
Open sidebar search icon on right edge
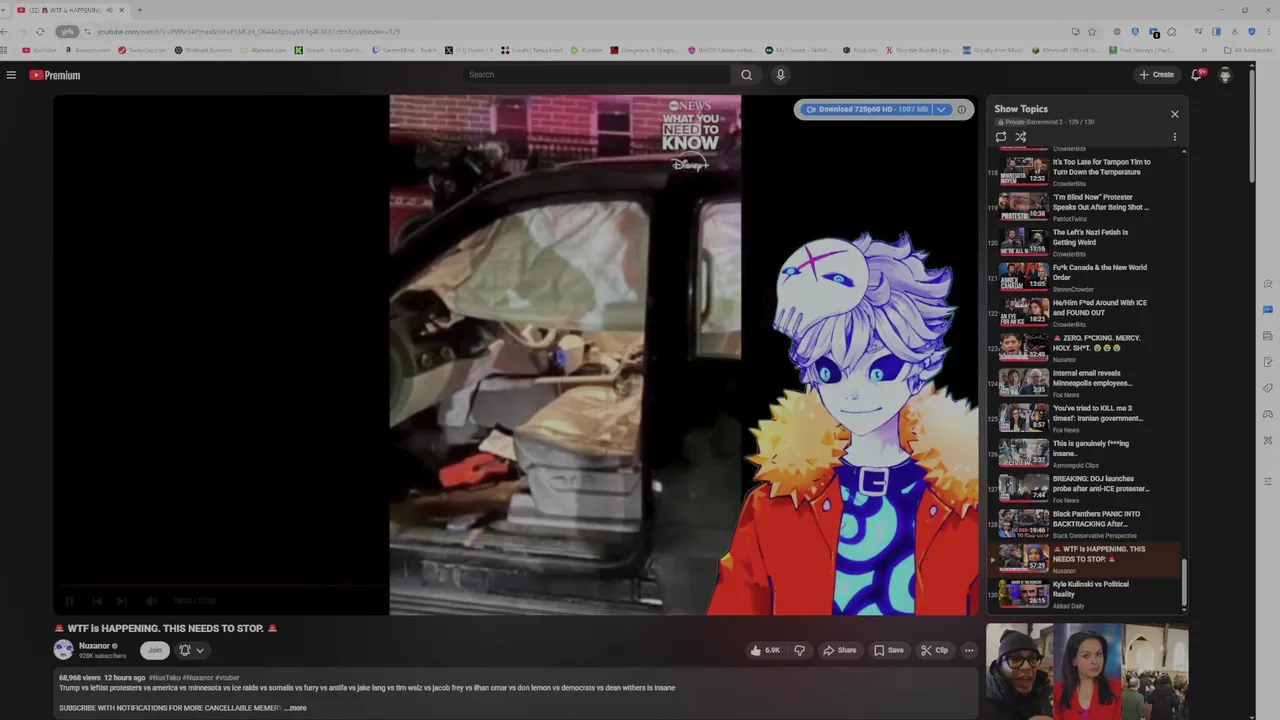point(1268,283)
